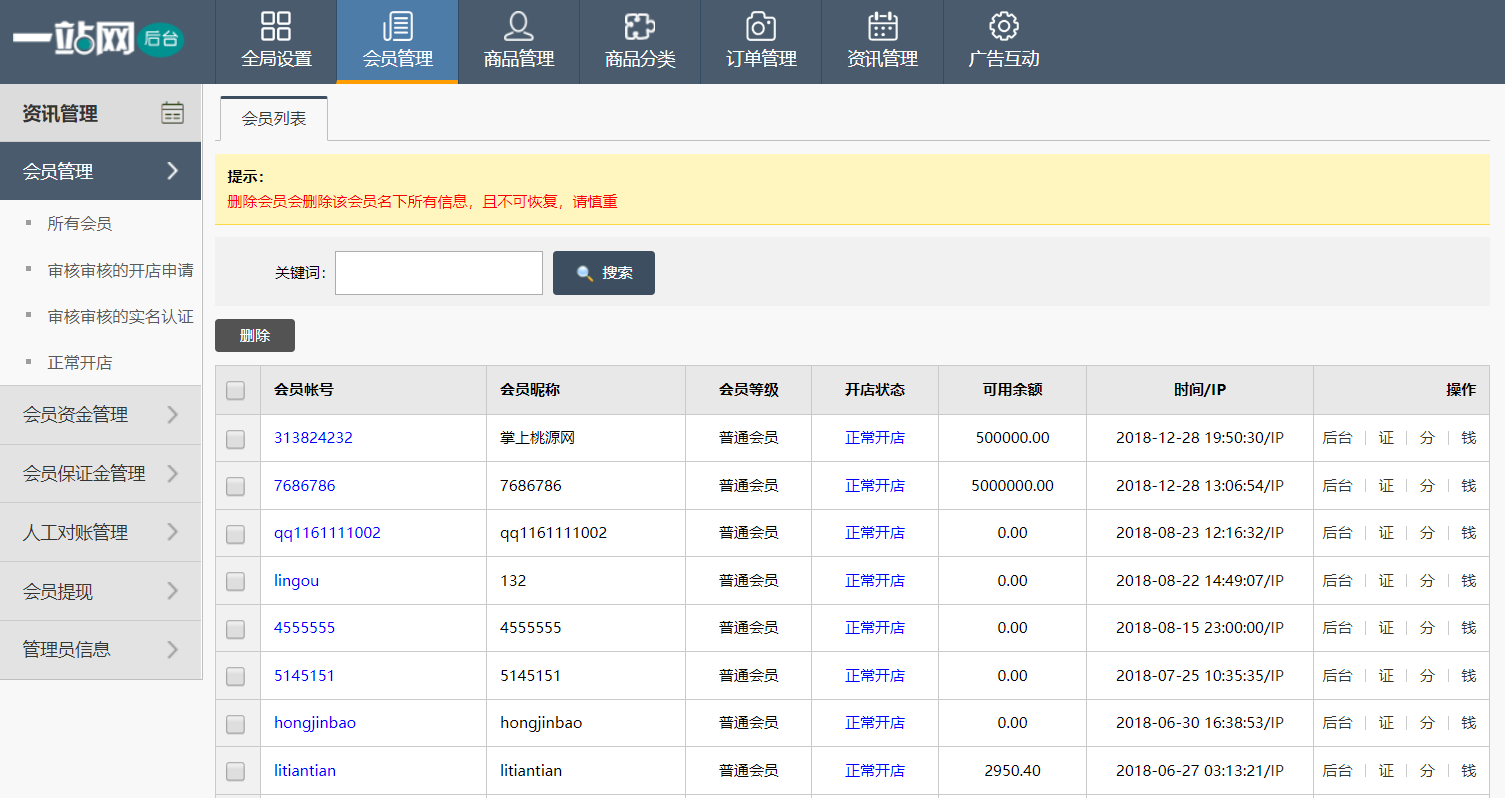Viewport: 1505px width, 798px height.
Task: Click the 商品管理 person icon
Action: [518, 26]
